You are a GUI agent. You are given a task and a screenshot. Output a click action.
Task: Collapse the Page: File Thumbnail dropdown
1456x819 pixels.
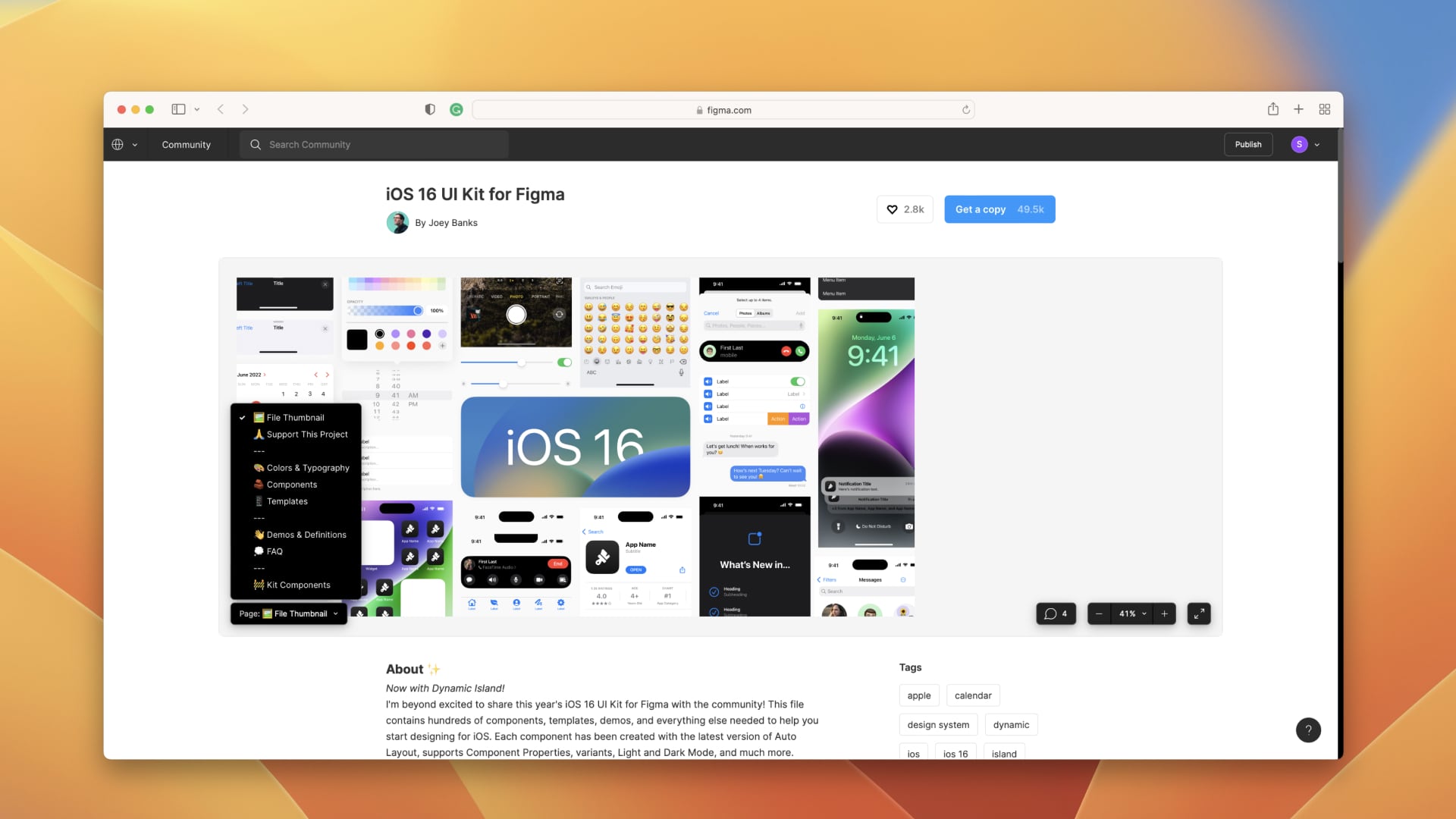pyautogui.click(x=289, y=613)
